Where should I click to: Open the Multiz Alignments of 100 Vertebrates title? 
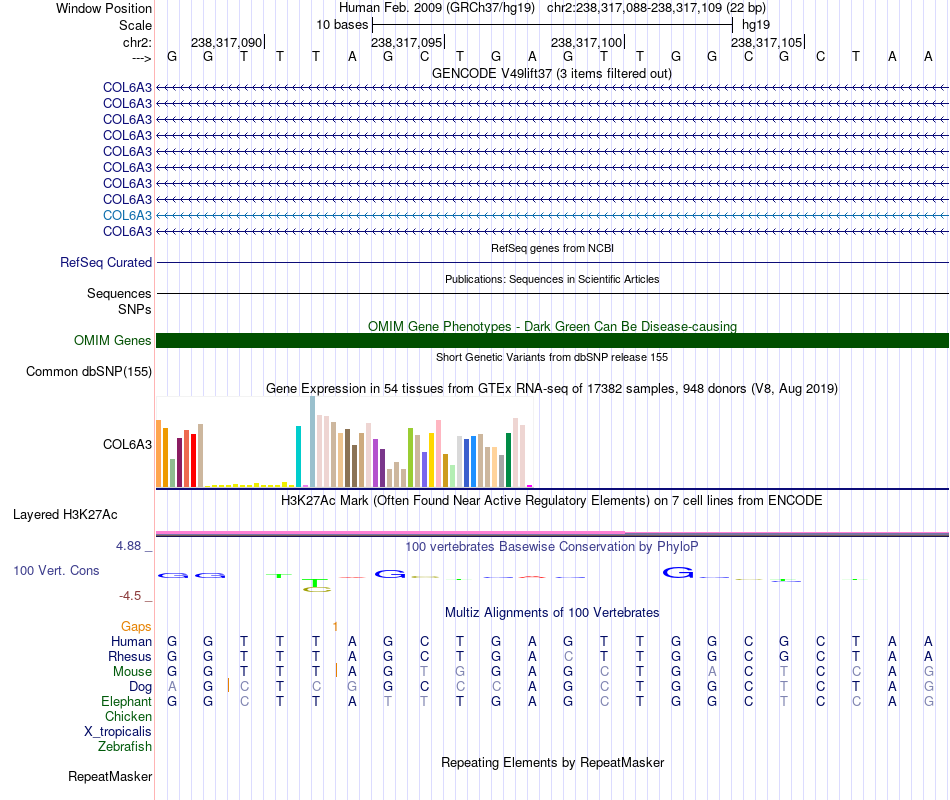pos(552,613)
